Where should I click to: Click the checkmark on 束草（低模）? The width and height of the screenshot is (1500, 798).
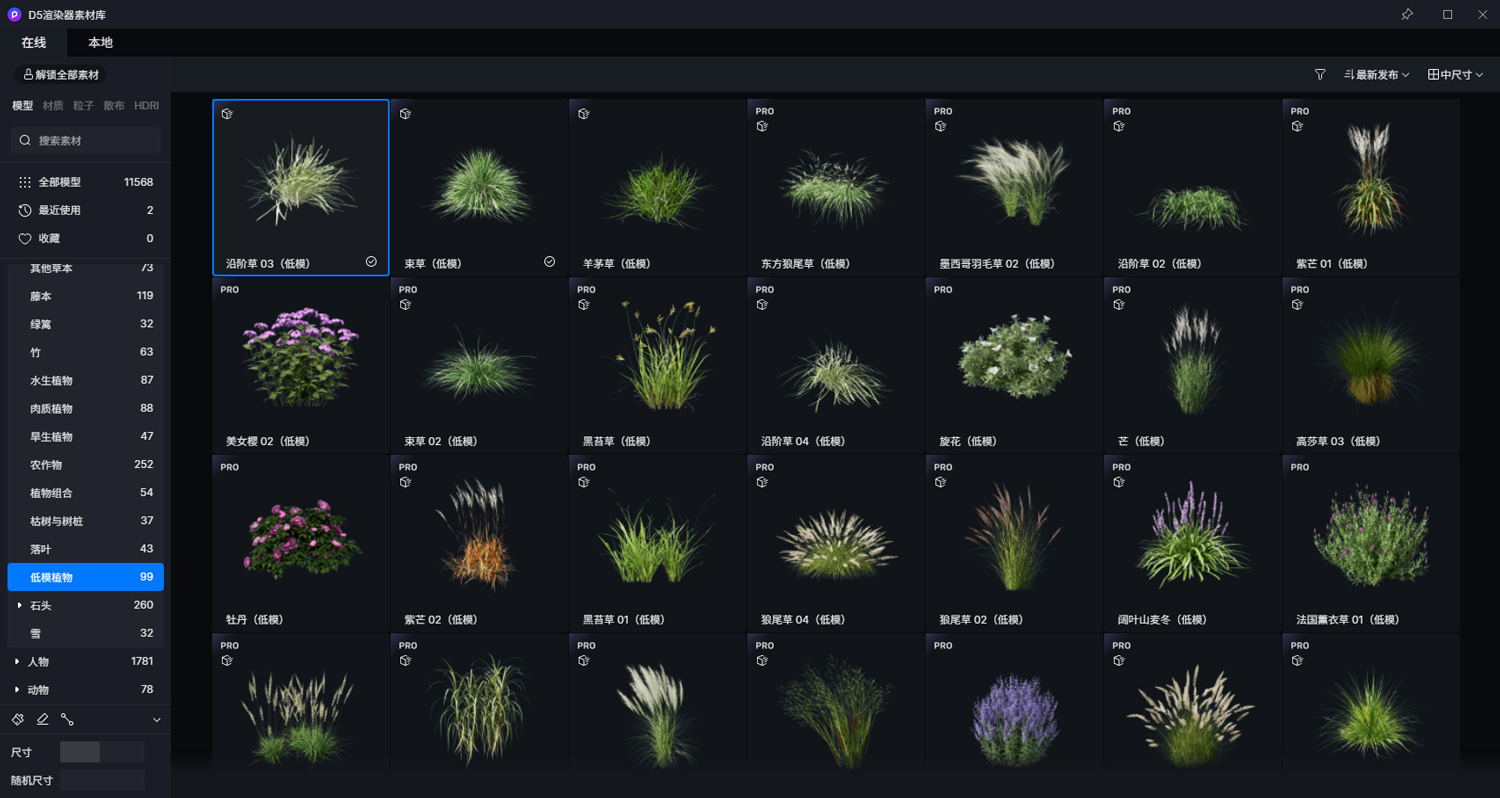point(549,262)
